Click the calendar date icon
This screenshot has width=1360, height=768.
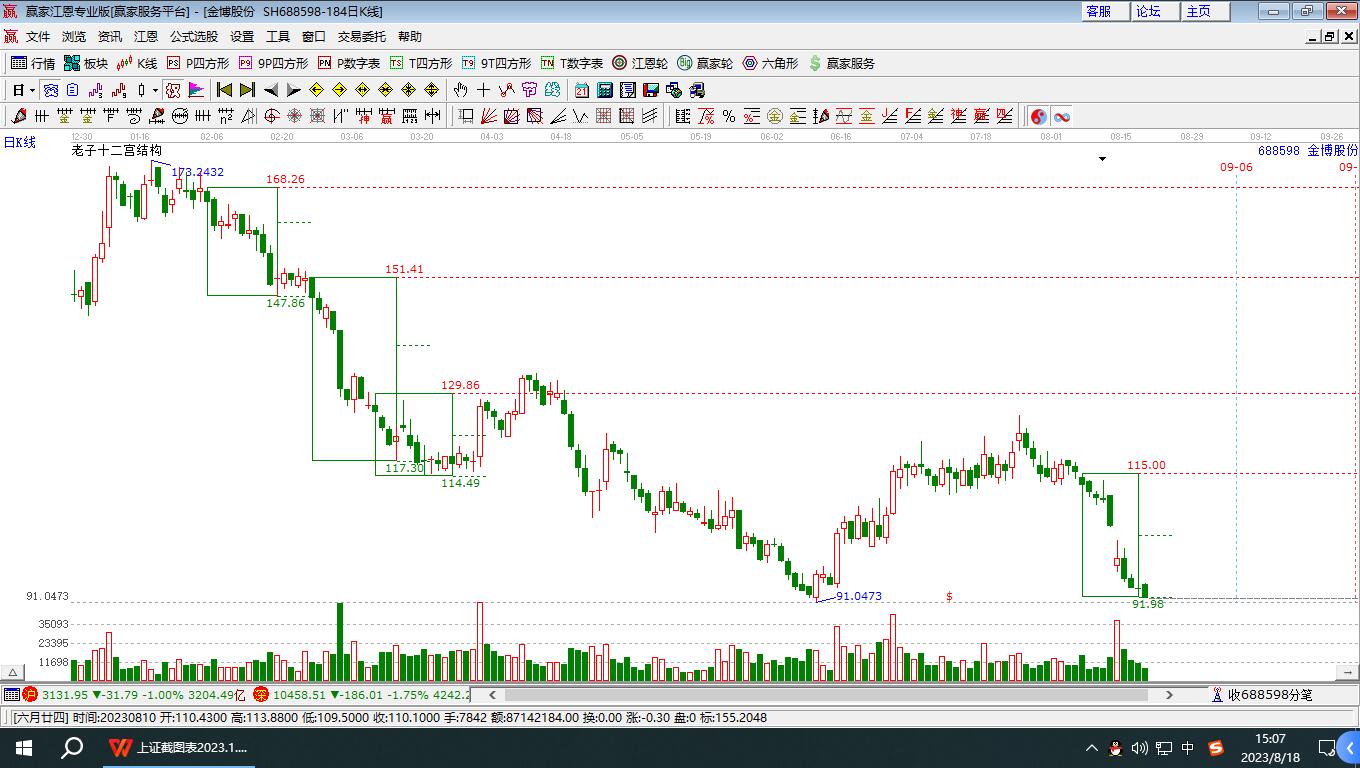582,90
